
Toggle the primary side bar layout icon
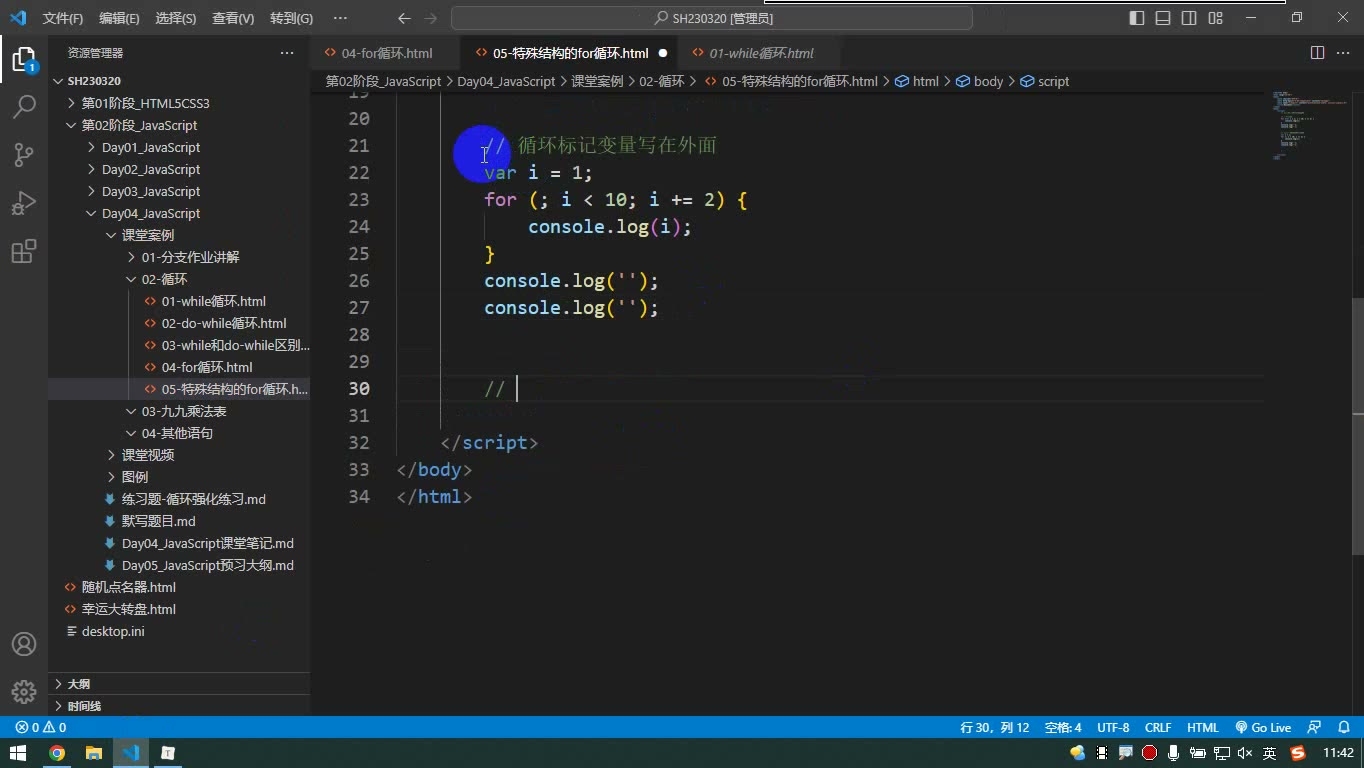[x=1137, y=18]
